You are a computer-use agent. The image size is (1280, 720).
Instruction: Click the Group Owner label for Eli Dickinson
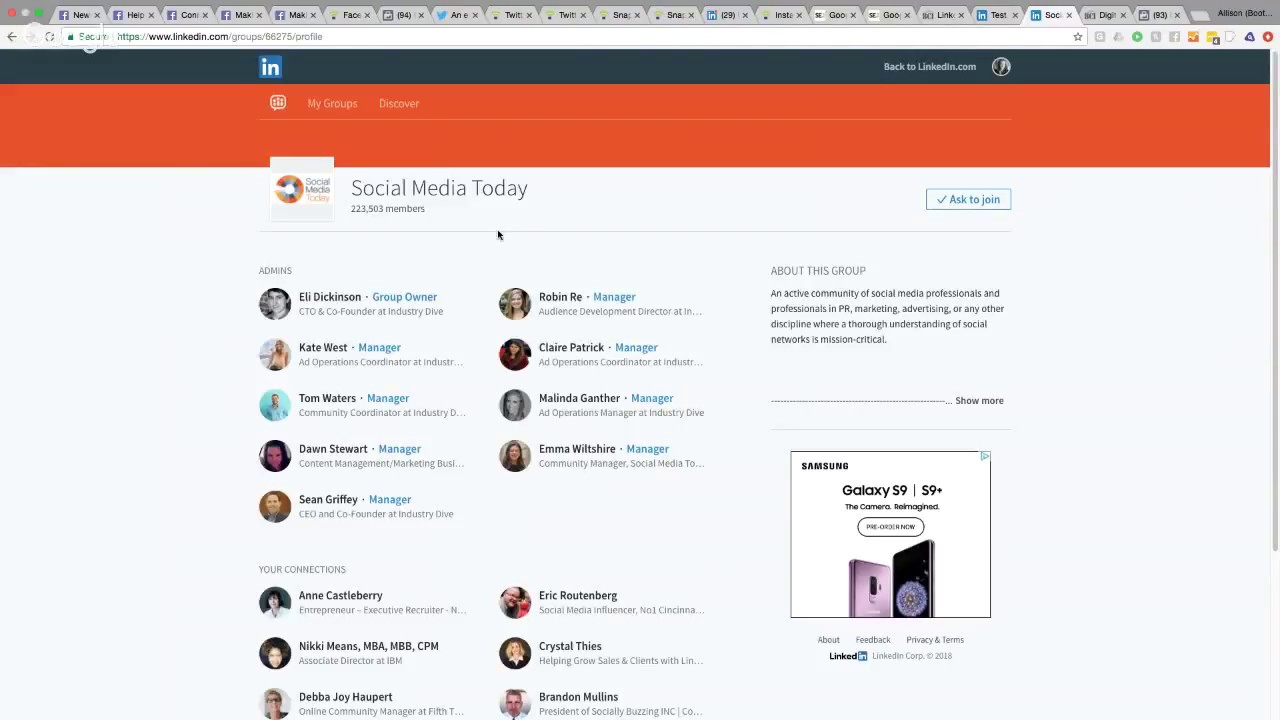click(x=404, y=297)
